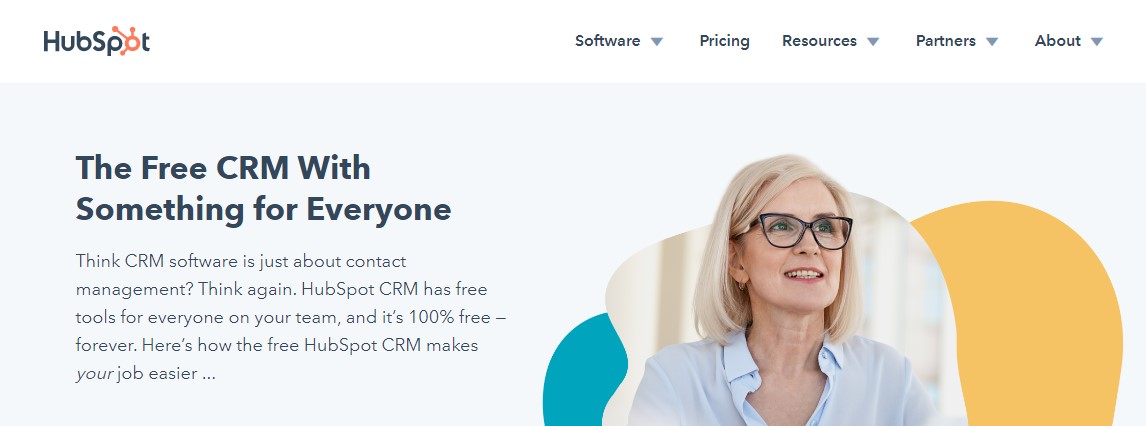
Task: Open the Software menu
Action: pyautogui.click(x=607, y=41)
